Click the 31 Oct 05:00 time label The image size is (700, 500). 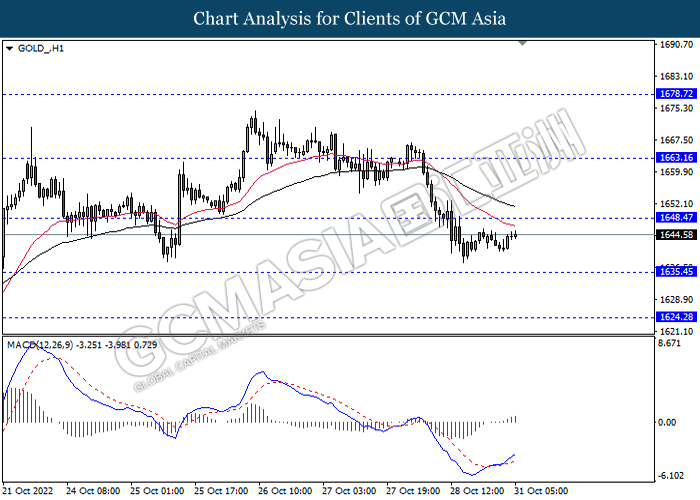541,491
